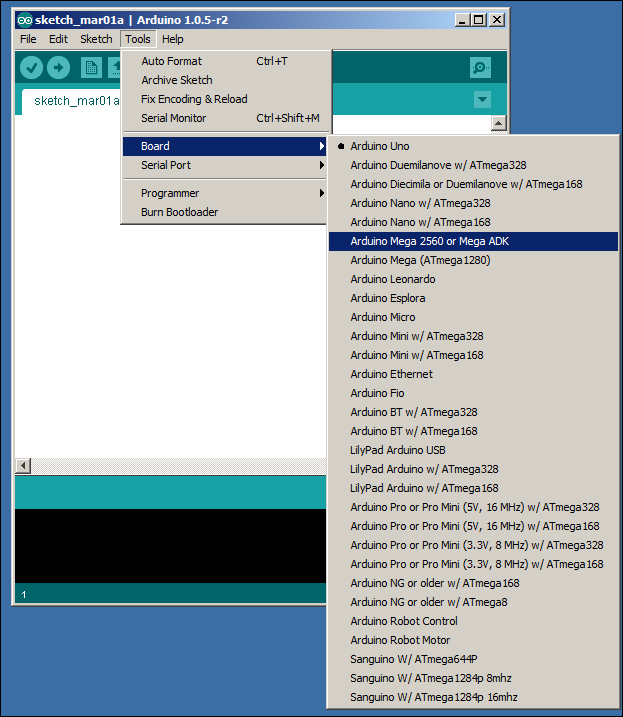Choose Arduino Fio board
This screenshot has width=623, height=717.
pyautogui.click(x=473, y=393)
